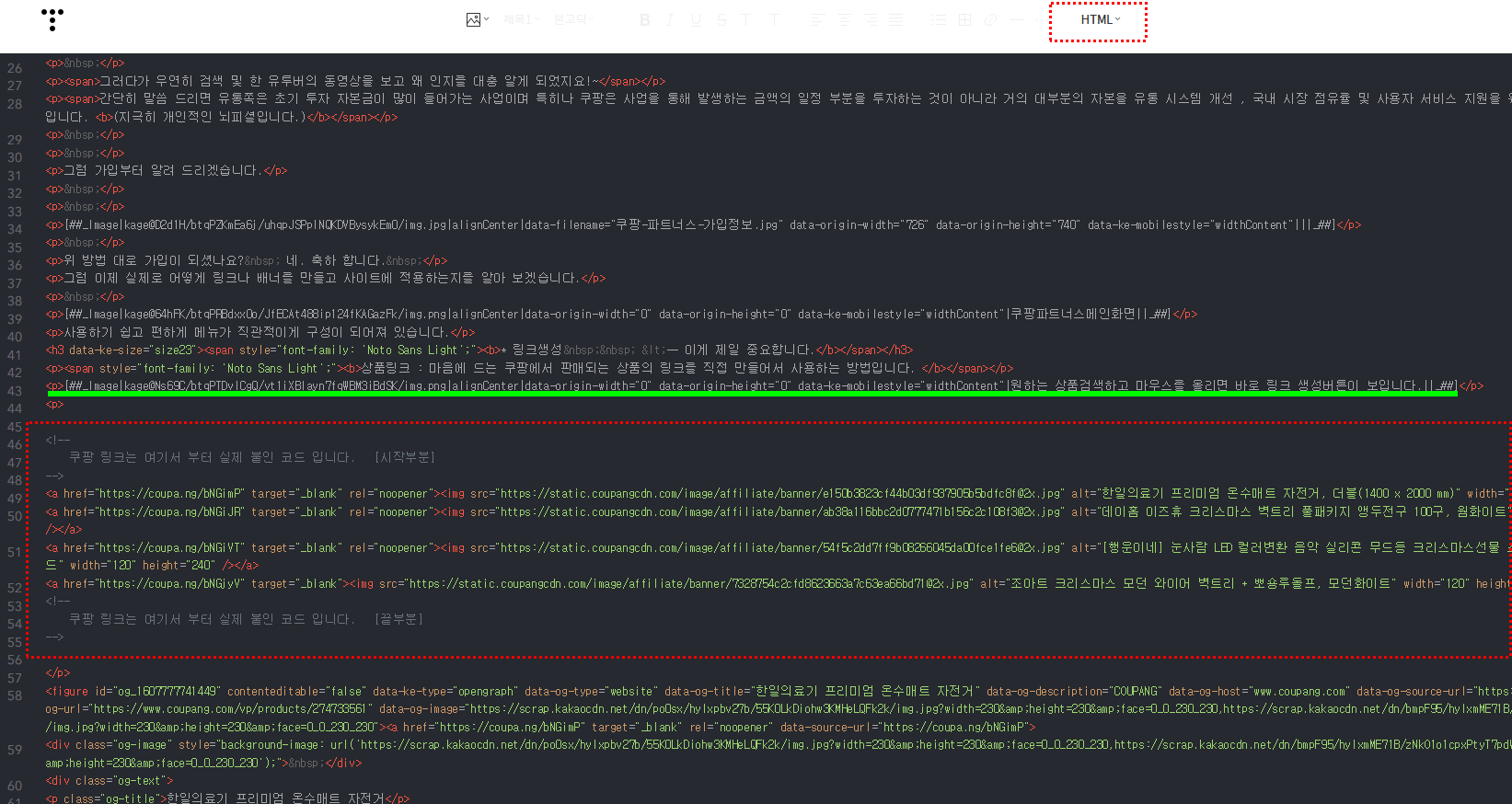Insert a hyperlink
This screenshot has width=1512, height=804.
pyautogui.click(x=990, y=19)
